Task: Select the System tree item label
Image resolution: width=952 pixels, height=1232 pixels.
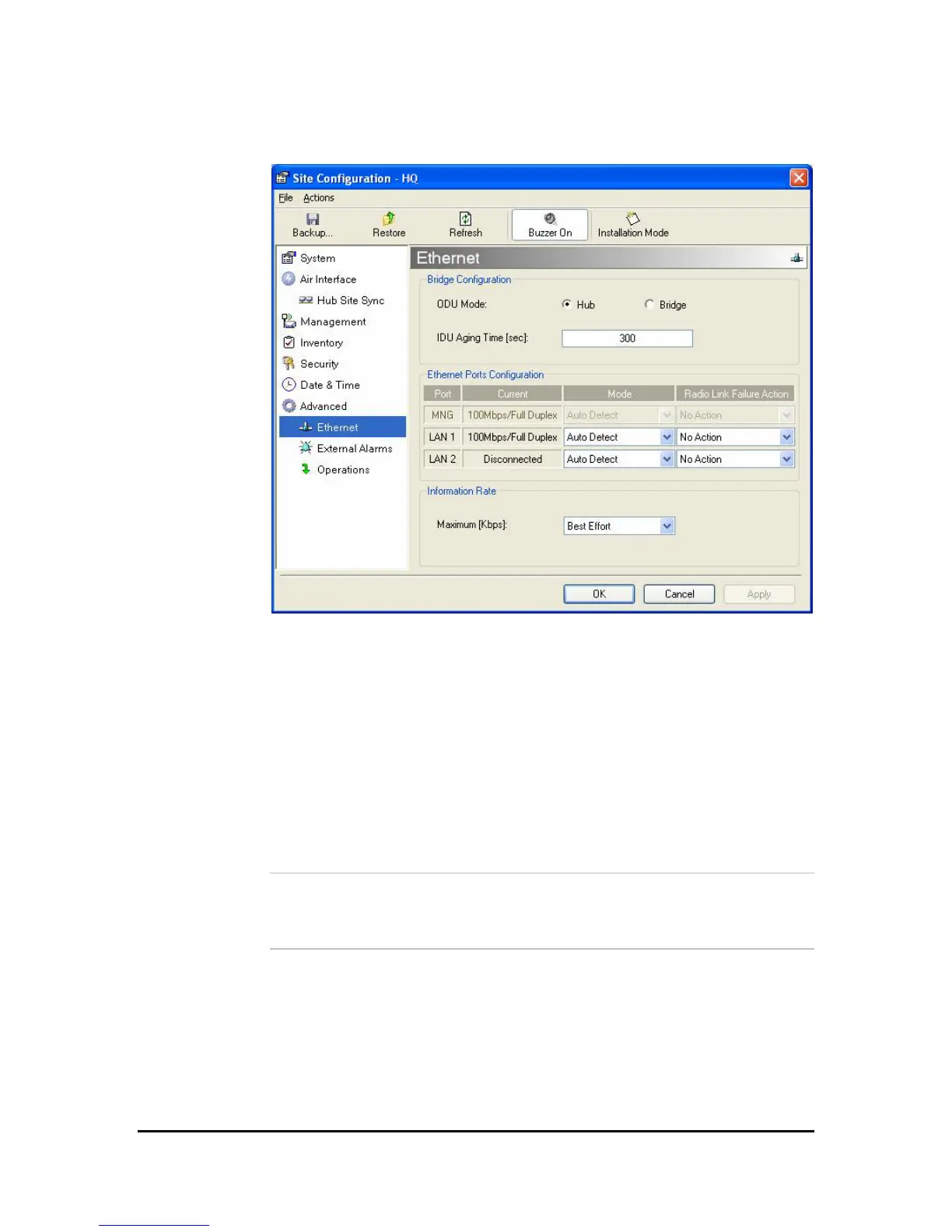Action: point(317,258)
